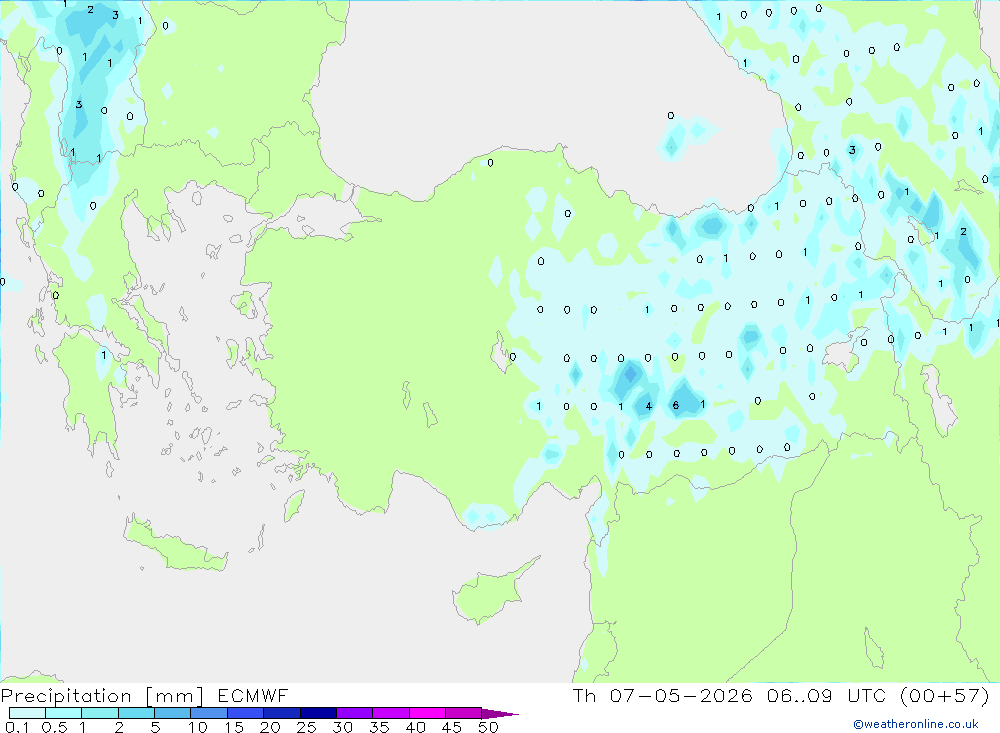Click the legend label '40'
1000x733 pixels.
point(415,727)
